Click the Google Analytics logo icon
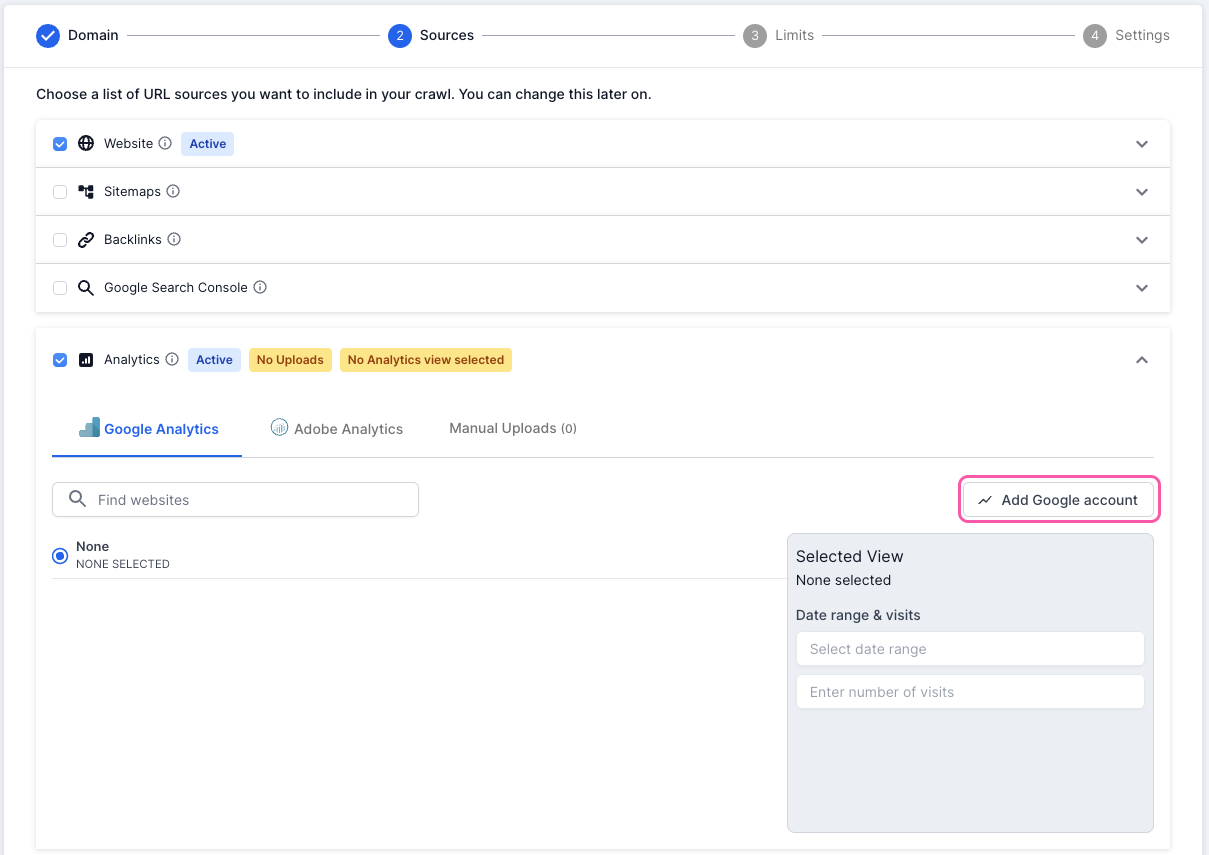 (89, 428)
